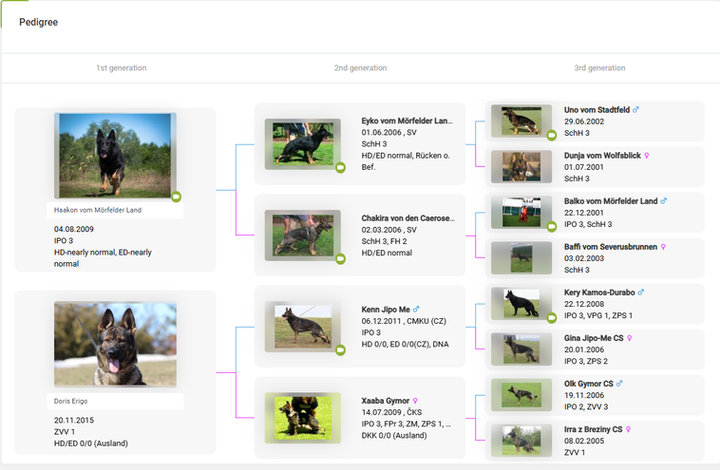This screenshot has width=720, height=470.
Task: Open the Pedigree tab
Action: [39, 22]
